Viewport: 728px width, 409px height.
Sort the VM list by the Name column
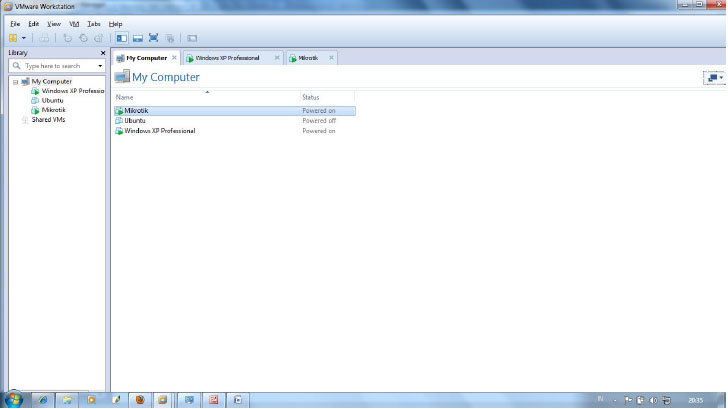click(x=207, y=97)
